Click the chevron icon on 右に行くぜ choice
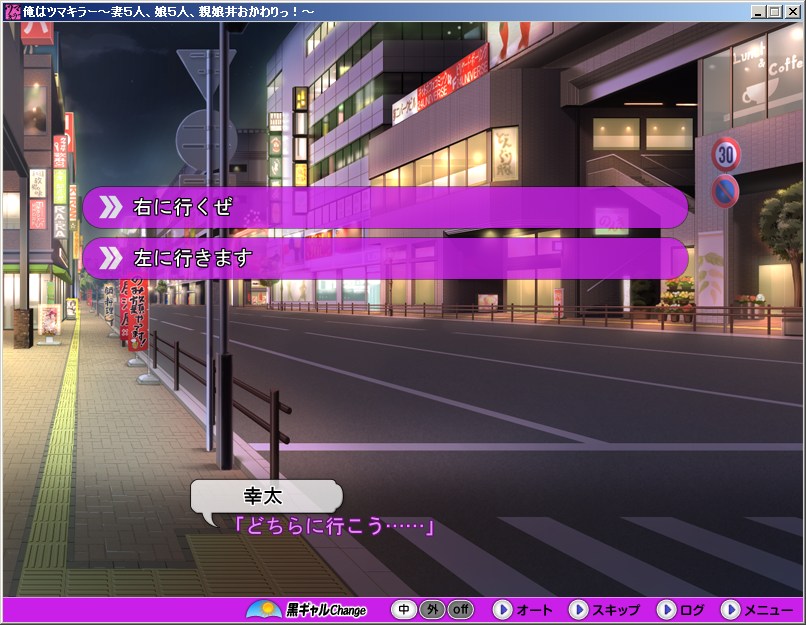Screen dimensions: 806x625 coord(110,207)
